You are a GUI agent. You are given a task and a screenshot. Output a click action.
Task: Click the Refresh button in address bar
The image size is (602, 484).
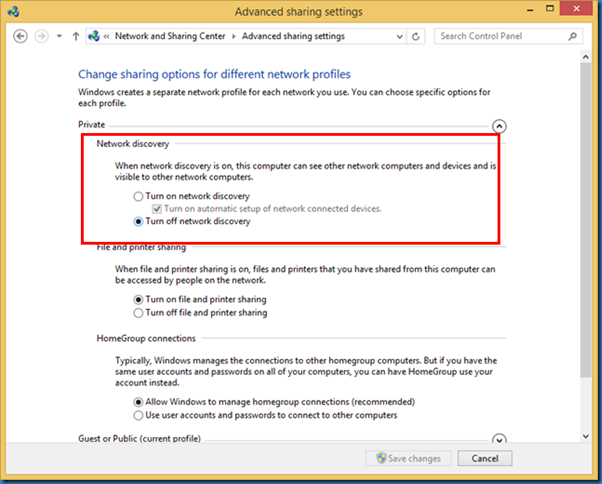click(x=415, y=36)
